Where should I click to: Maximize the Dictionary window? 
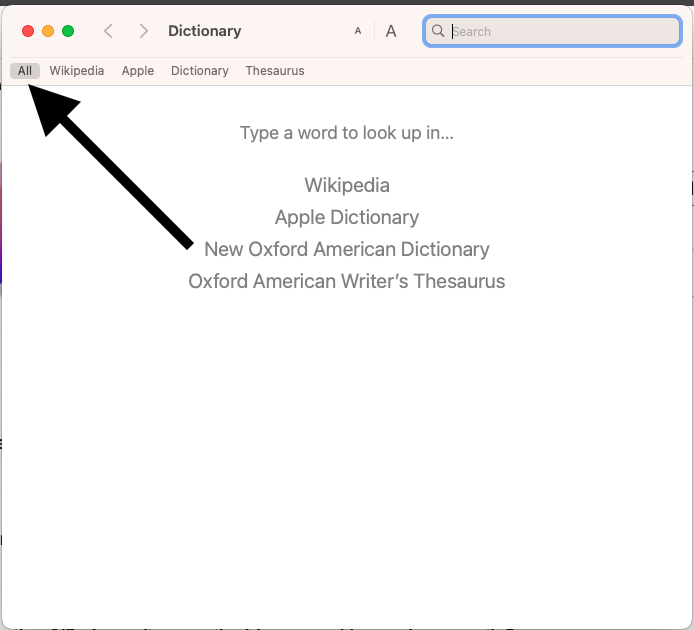pos(68,31)
